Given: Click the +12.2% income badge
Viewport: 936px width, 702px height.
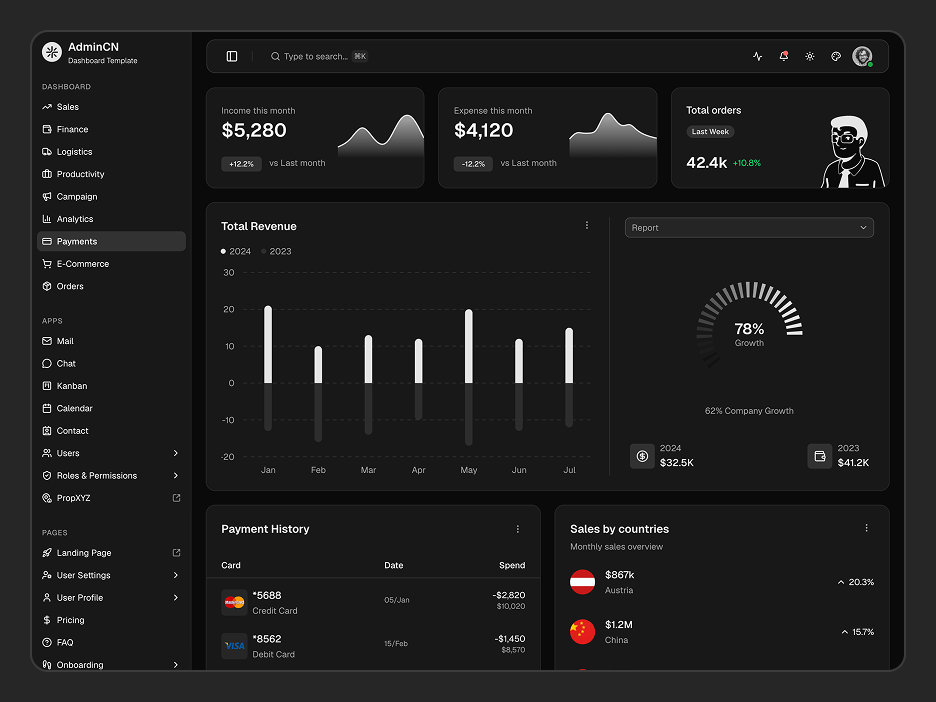Looking at the screenshot, I should (241, 164).
